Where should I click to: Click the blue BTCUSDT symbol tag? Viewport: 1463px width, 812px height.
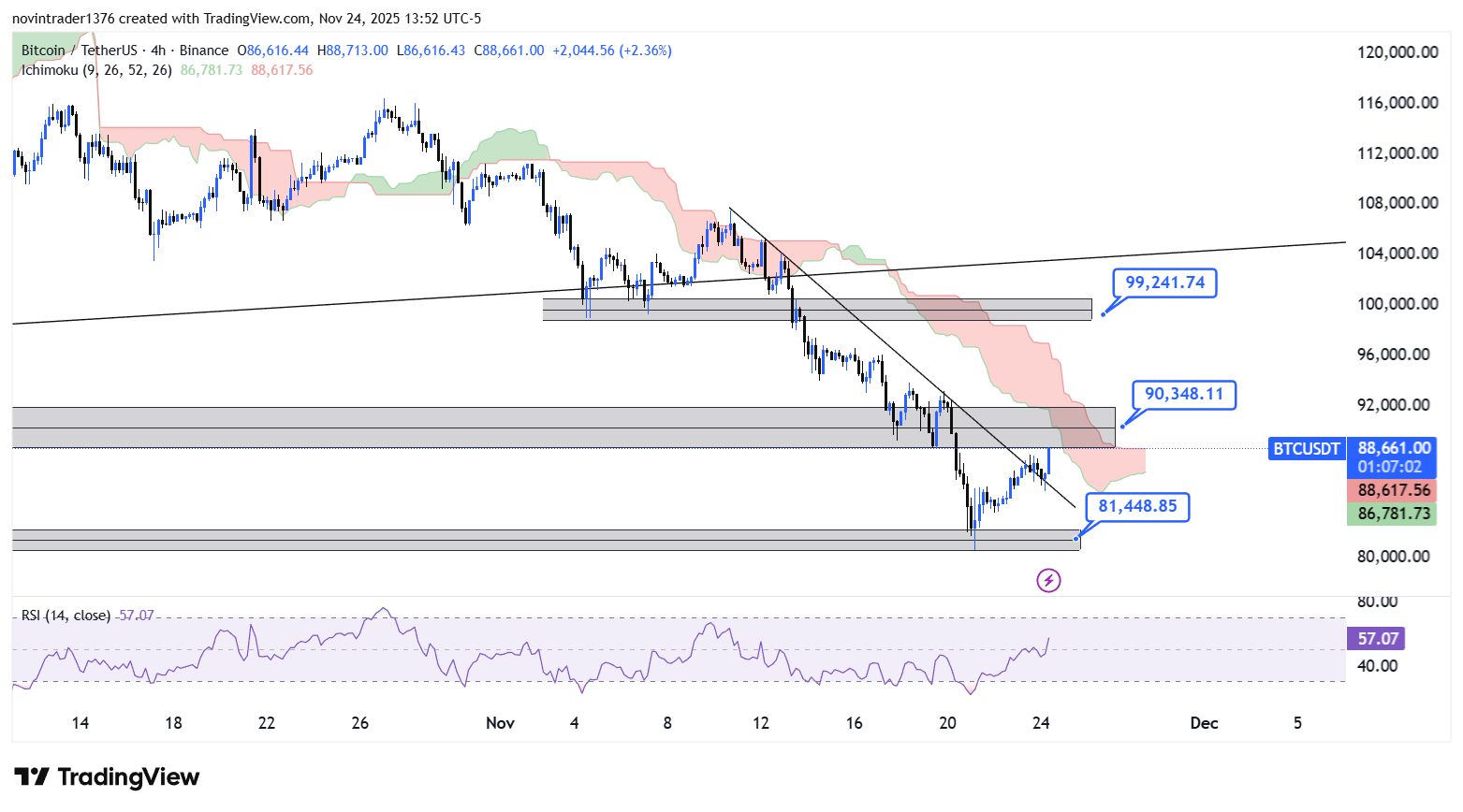pyautogui.click(x=1306, y=449)
